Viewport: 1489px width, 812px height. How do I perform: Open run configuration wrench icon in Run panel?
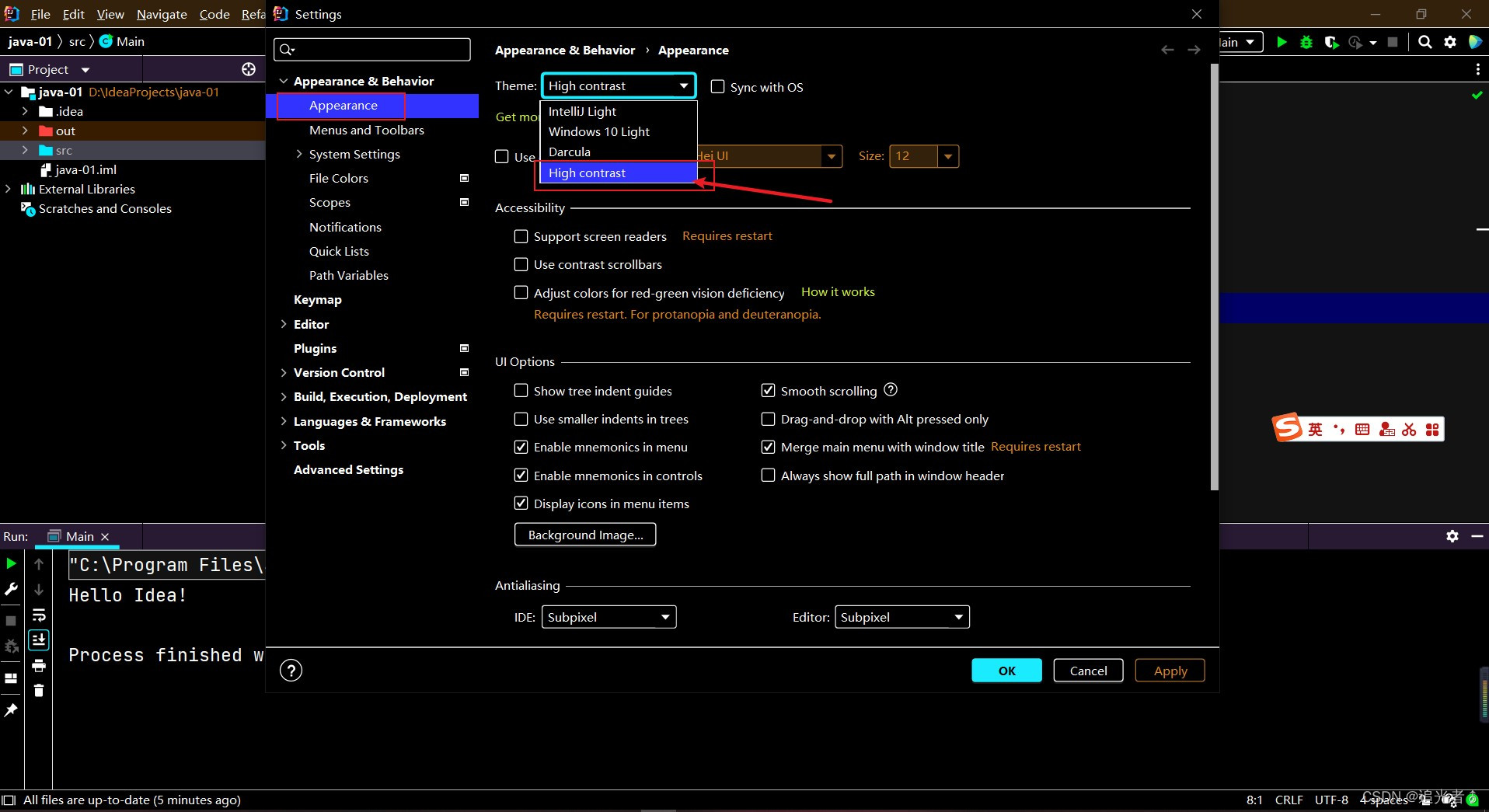click(11, 590)
